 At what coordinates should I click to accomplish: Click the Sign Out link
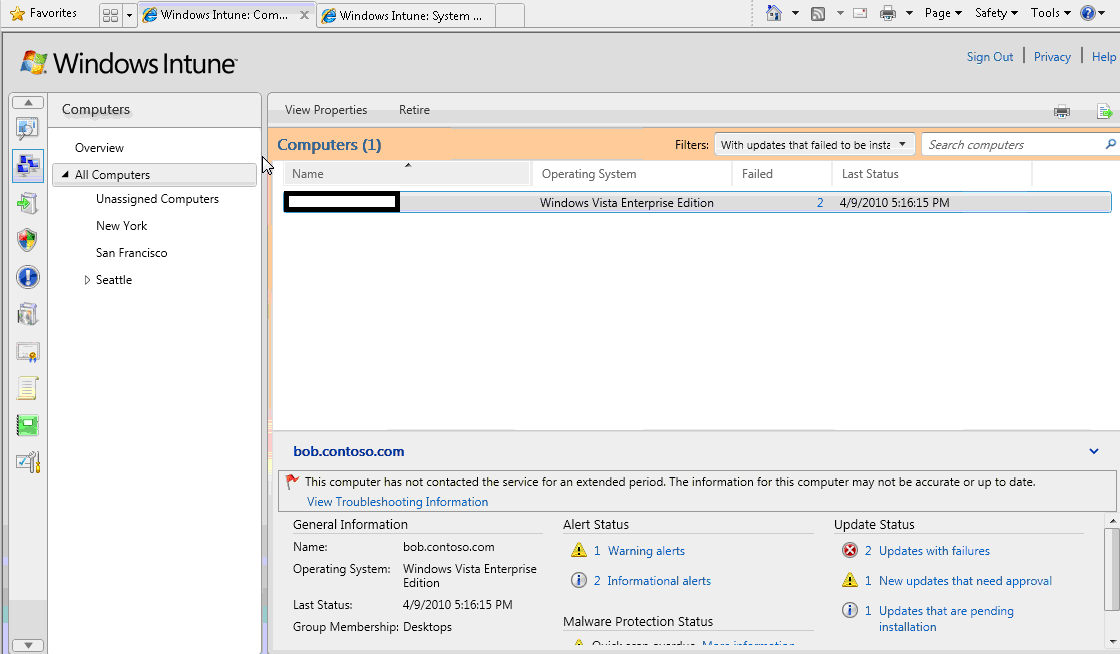(989, 56)
